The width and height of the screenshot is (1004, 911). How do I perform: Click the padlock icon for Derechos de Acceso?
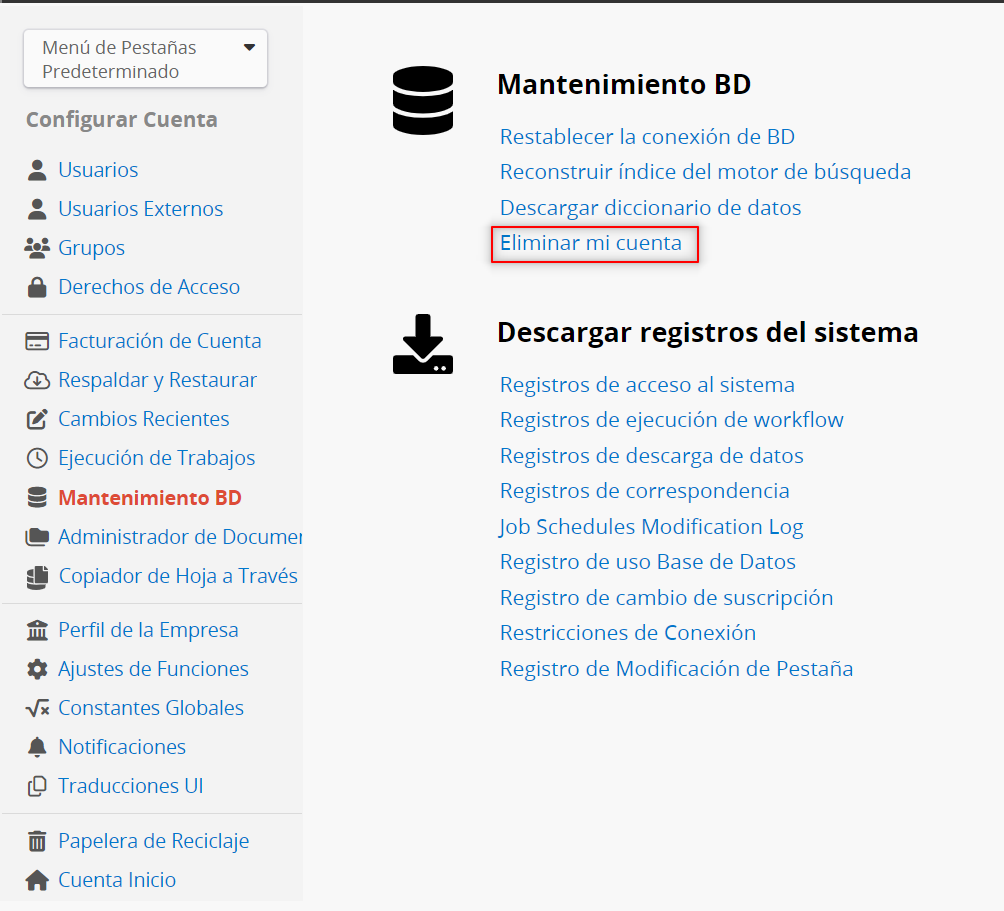coord(37,287)
